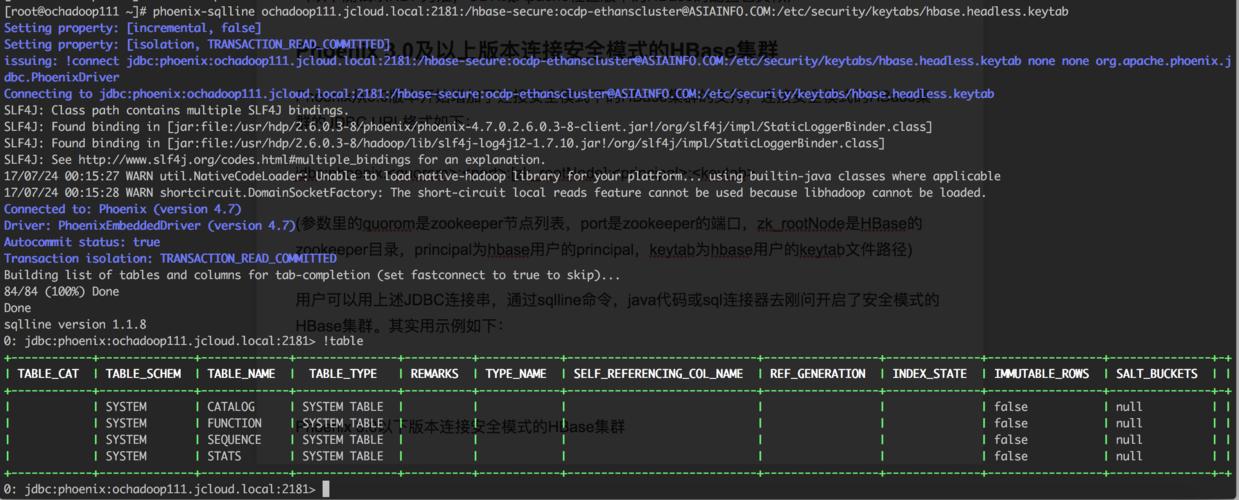Select the STATS table name cell

223,456
